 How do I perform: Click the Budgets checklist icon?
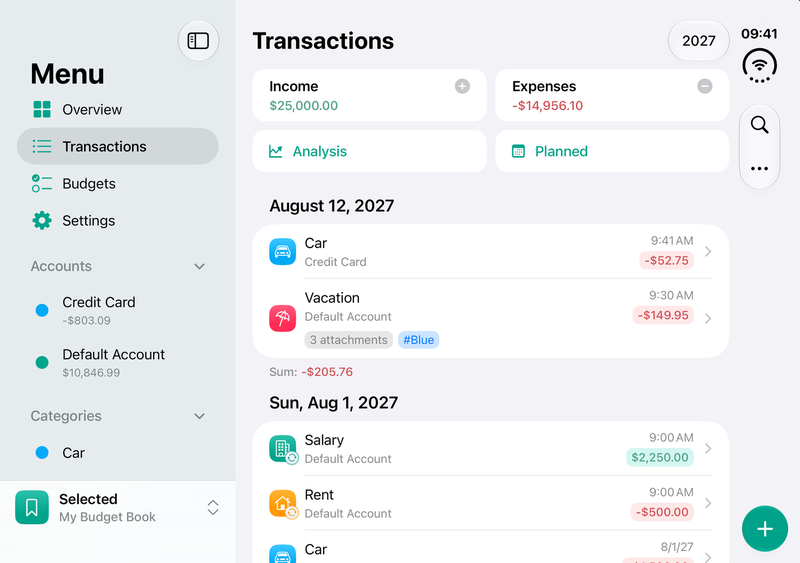tap(42, 183)
